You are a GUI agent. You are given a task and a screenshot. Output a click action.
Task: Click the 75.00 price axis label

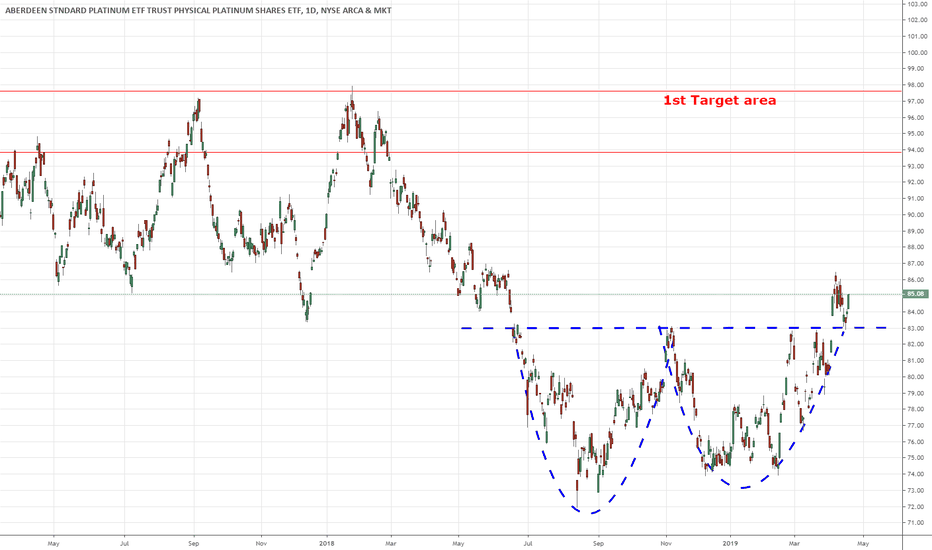(x=915, y=458)
